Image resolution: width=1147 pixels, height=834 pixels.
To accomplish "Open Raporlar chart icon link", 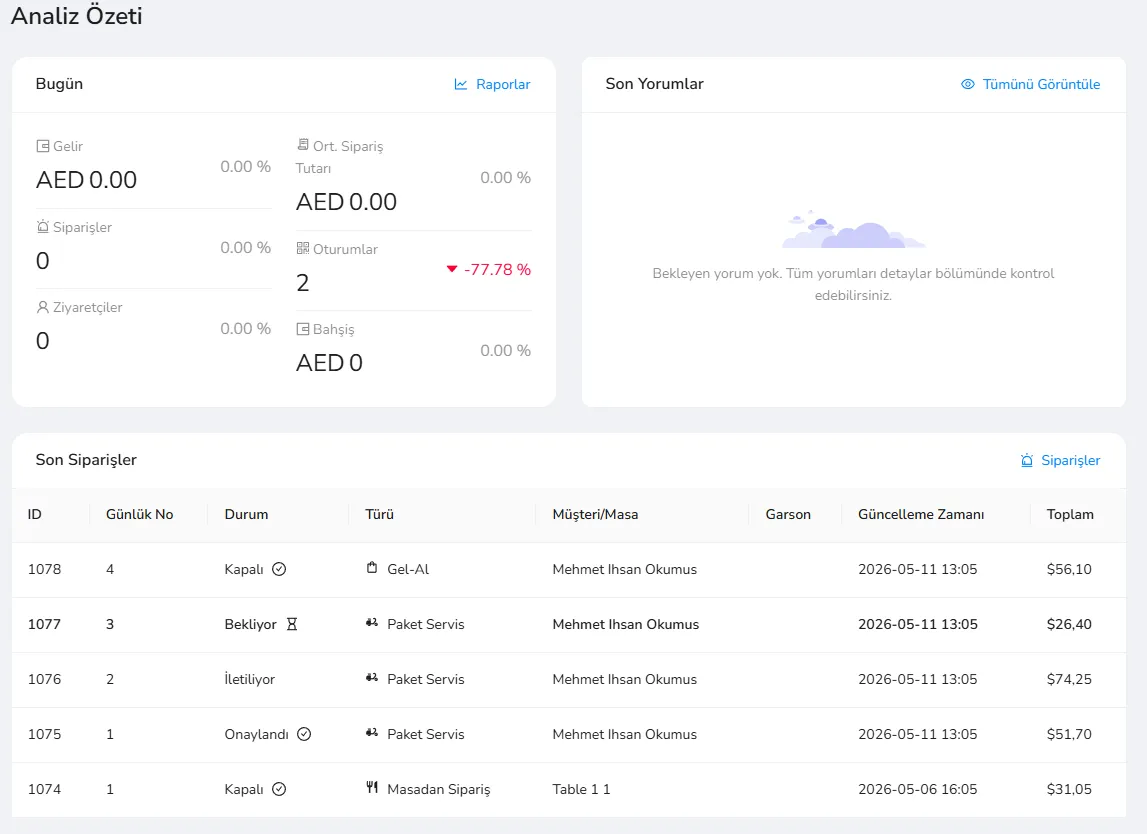I will [461, 84].
